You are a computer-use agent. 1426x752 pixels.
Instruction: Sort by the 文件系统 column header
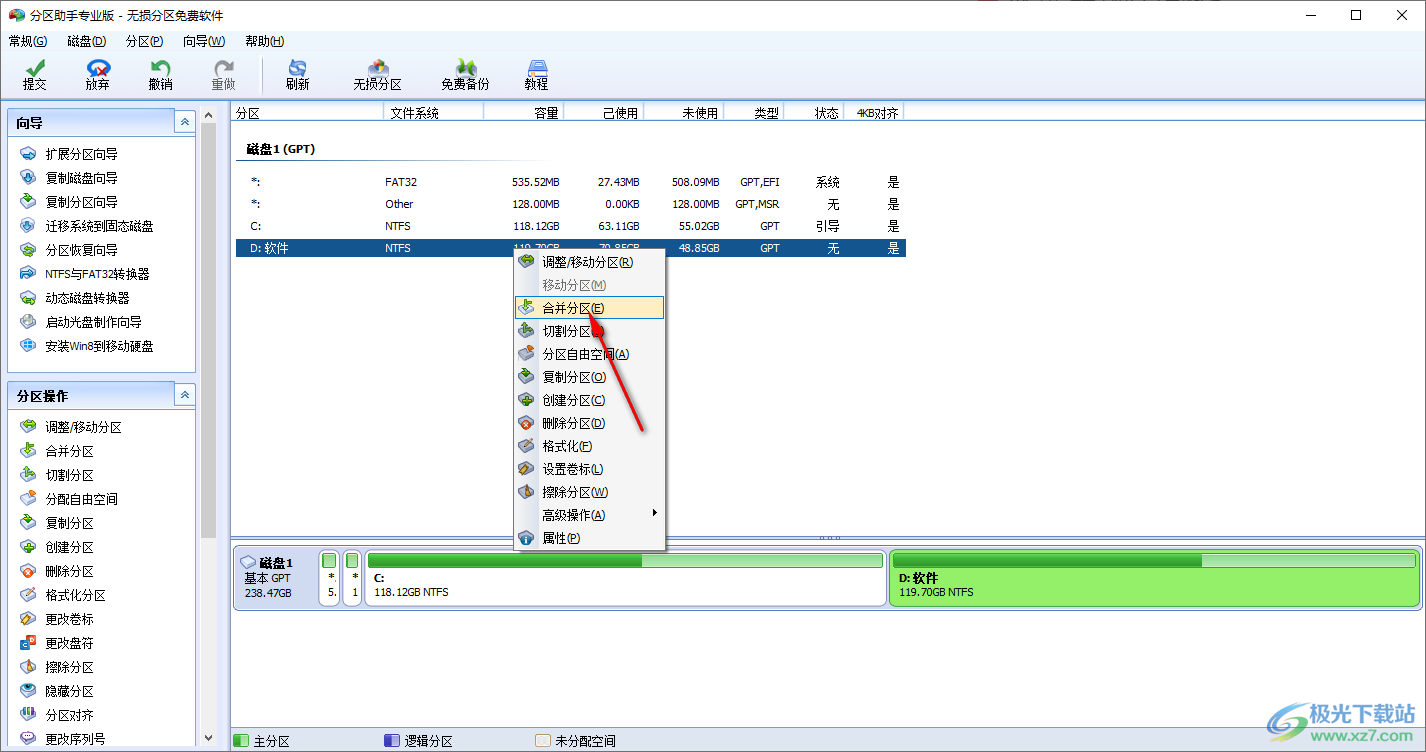tap(434, 113)
